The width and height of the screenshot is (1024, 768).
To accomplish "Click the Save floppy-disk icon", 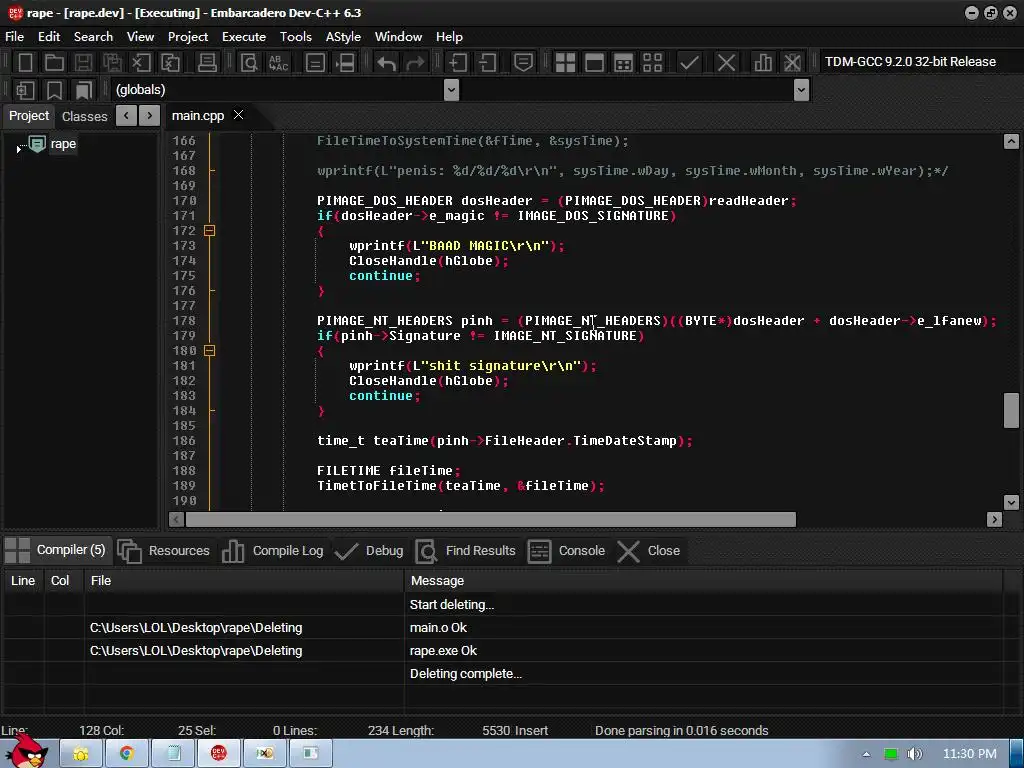I will point(83,62).
